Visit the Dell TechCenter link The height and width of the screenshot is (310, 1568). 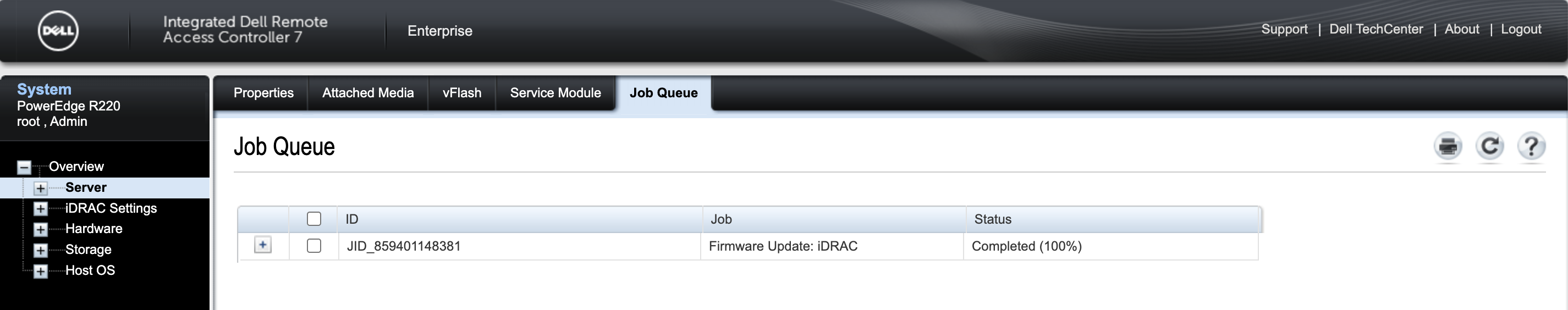point(1376,29)
